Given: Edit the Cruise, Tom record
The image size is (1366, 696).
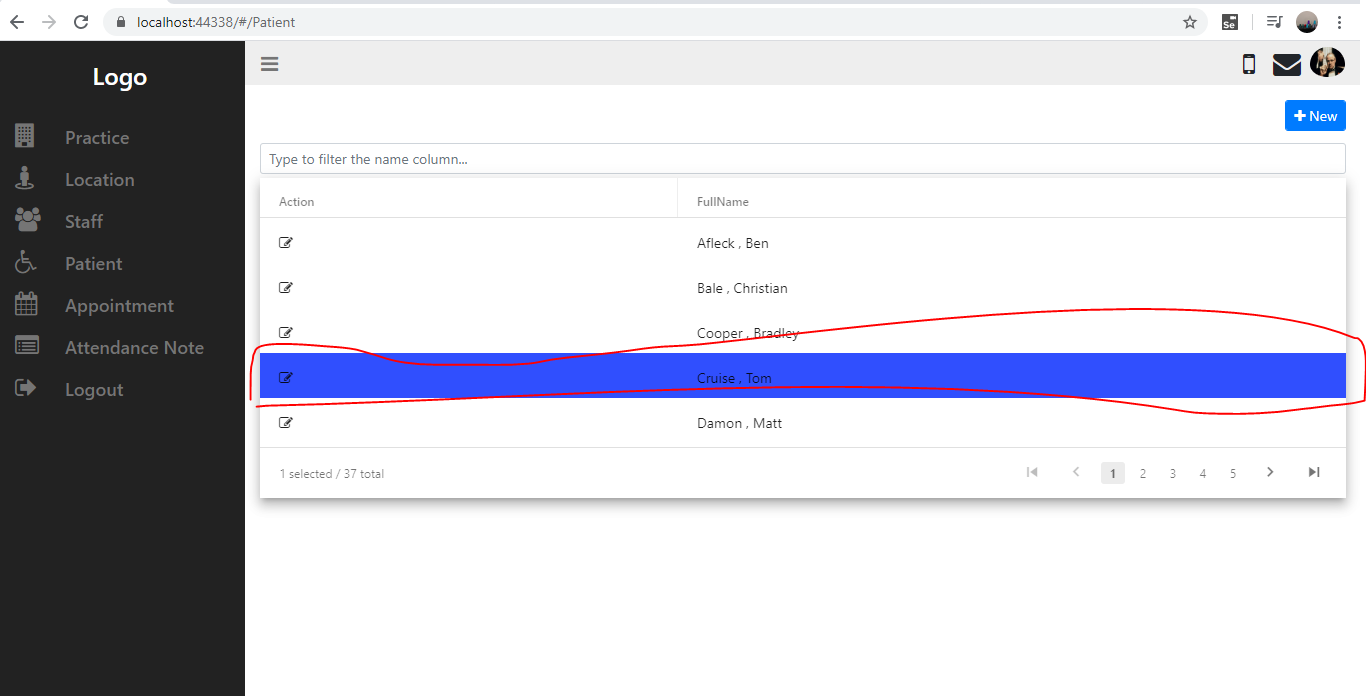Looking at the screenshot, I should (285, 377).
